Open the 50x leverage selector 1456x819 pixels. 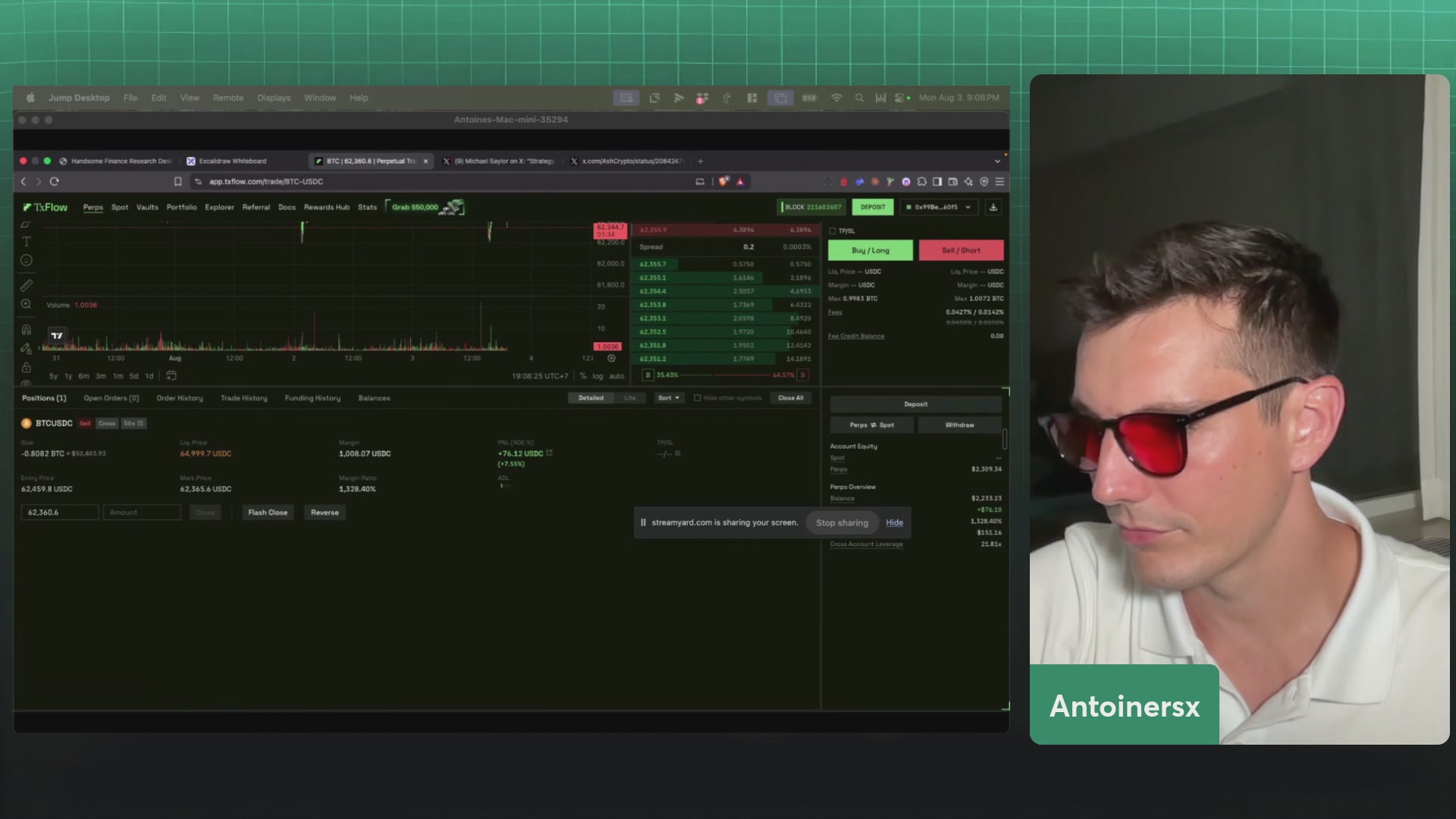point(133,424)
